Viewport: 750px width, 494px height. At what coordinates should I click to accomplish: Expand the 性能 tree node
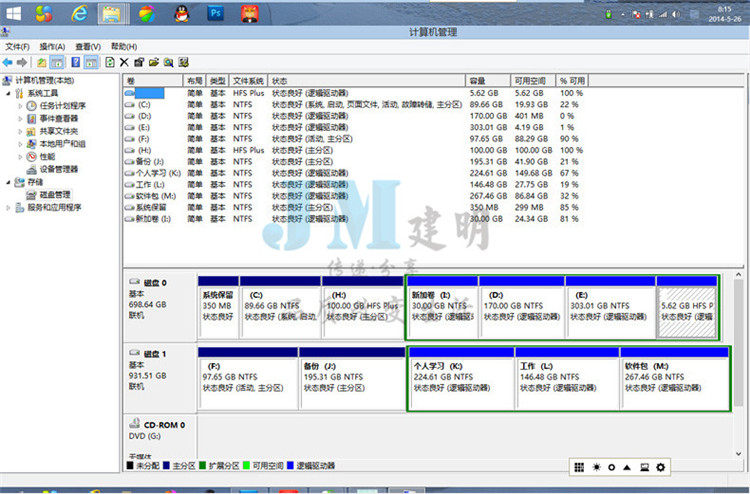(20, 156)
